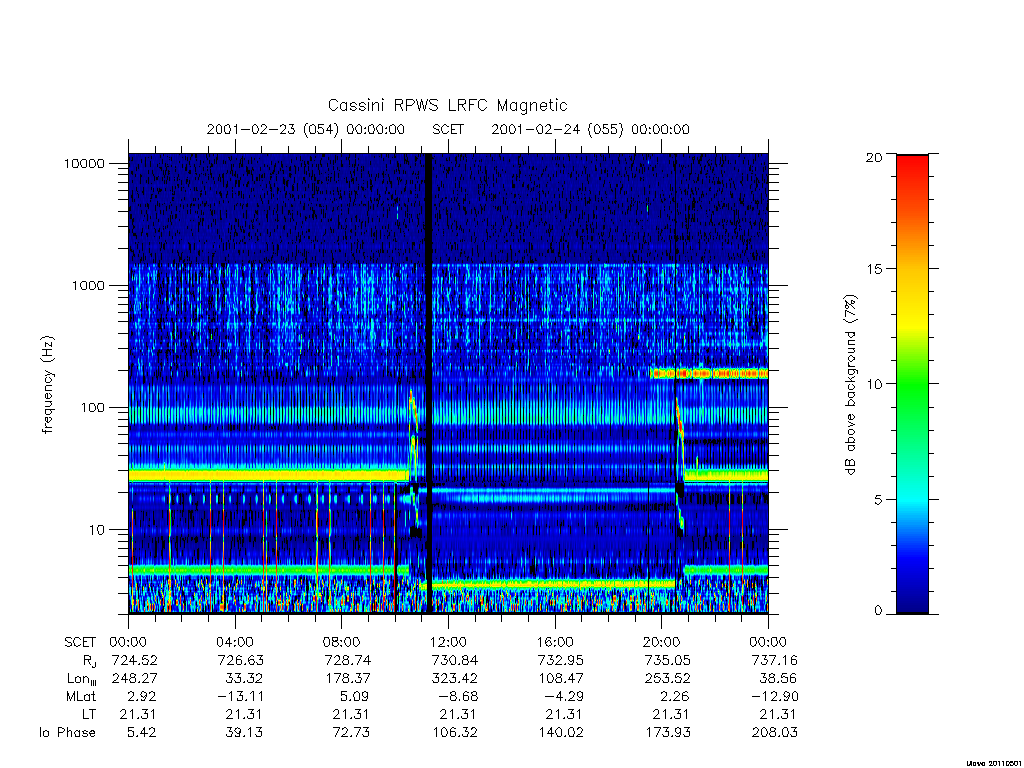Image resolution: width=1024 pixels, height=768 pixels.
Task: Select the end date '2001-02-24 (055) 00:00:00'
Action: coord(590,129)
